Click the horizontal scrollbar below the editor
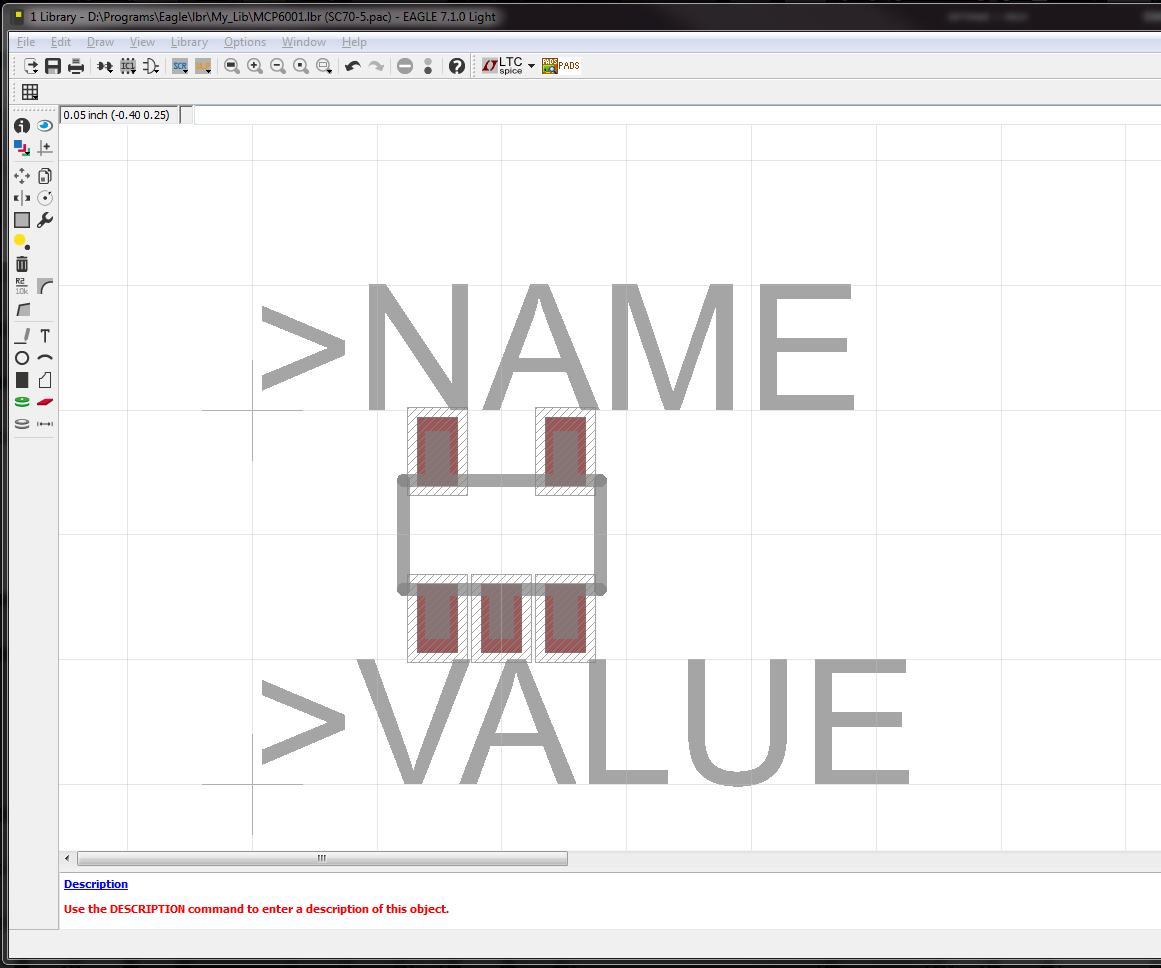Viewport: 1161px width, 968px height. [320, 858]
